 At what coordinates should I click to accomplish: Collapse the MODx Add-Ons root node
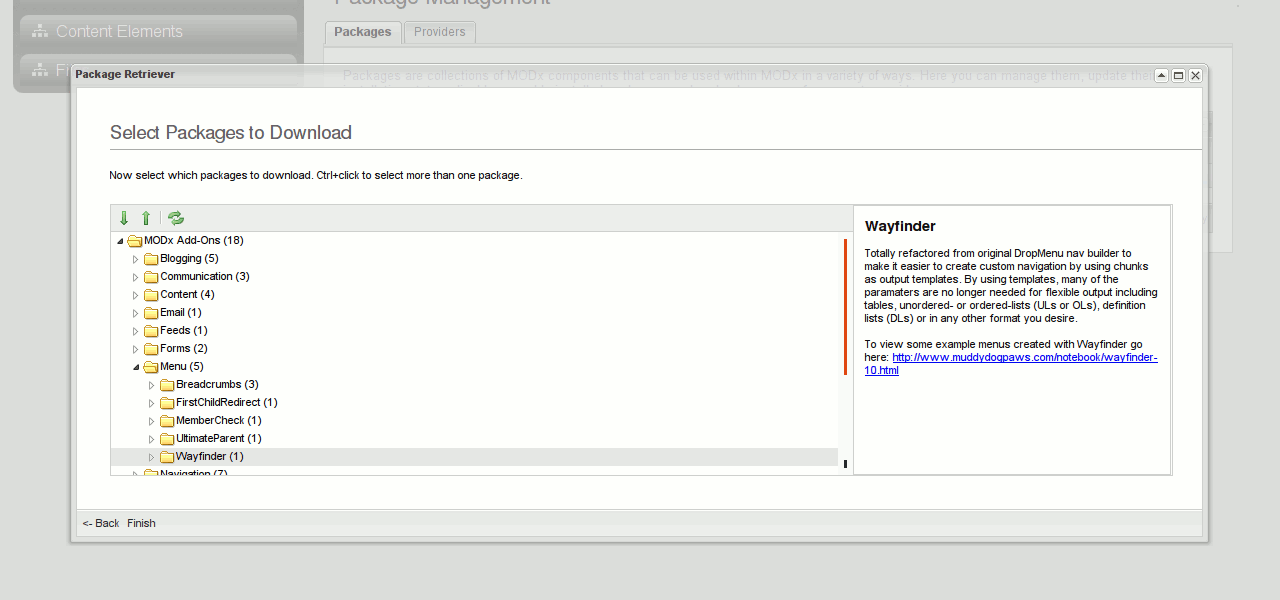[121, 241]
